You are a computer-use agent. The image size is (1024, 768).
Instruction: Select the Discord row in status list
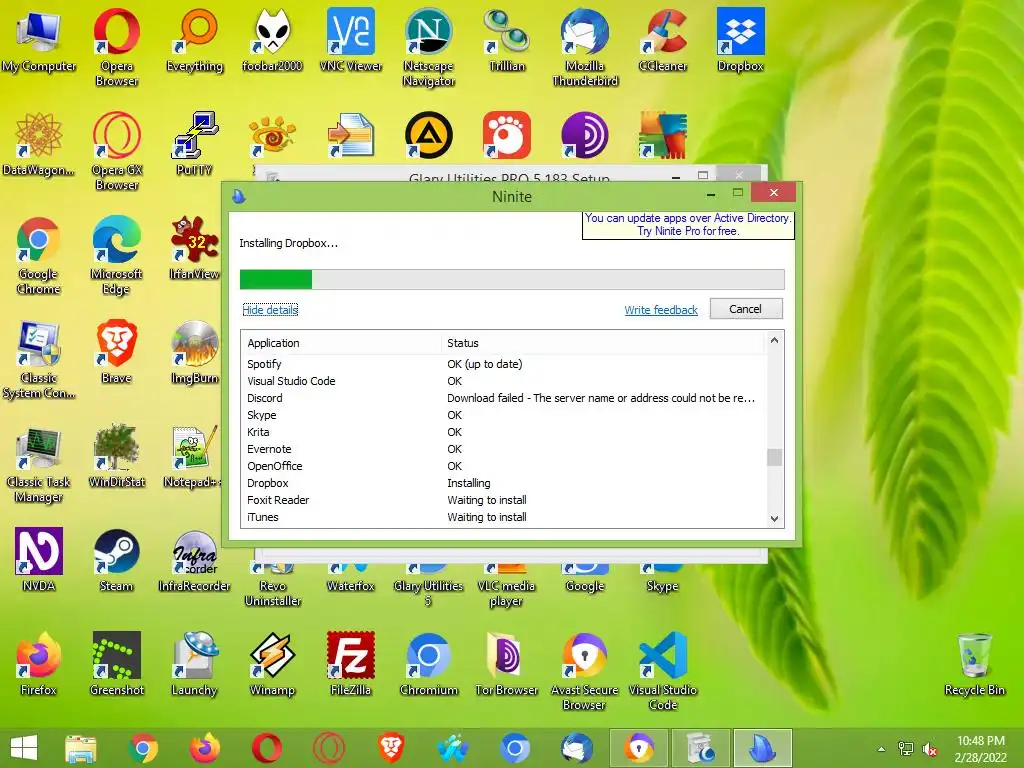click(x=503, y=398)
